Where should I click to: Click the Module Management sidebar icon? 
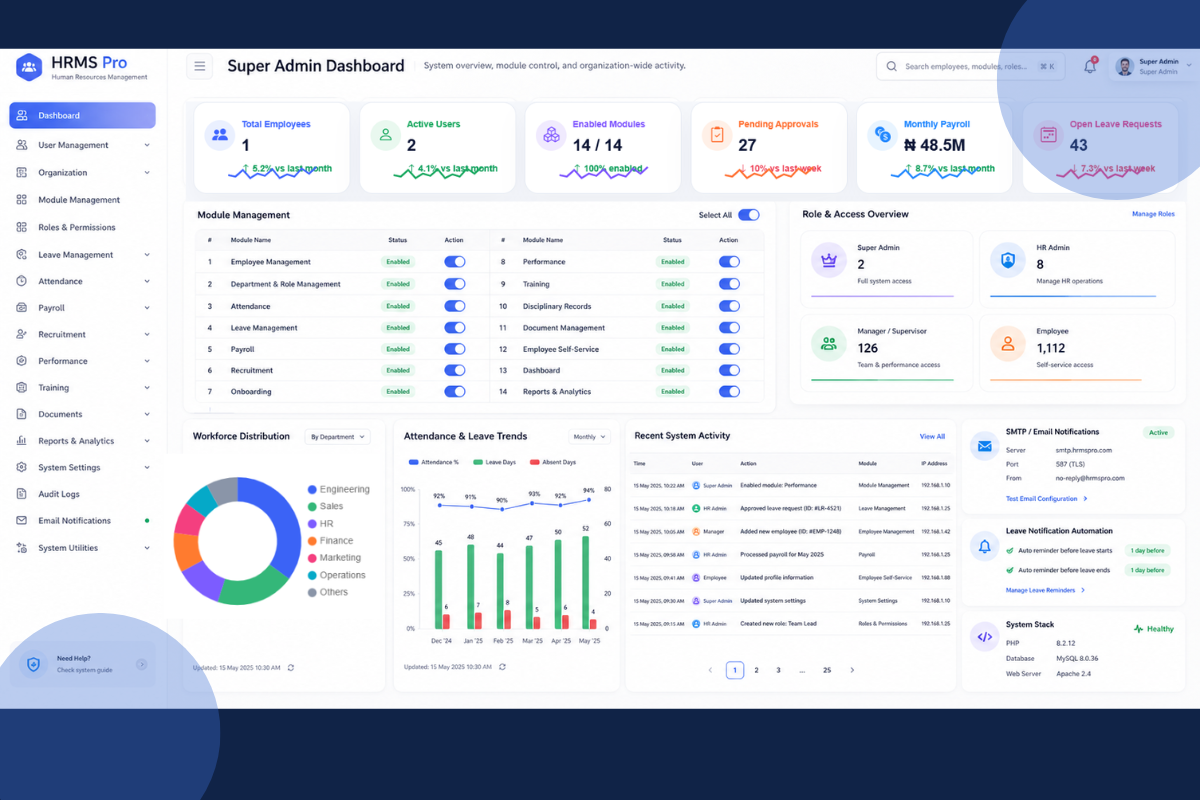21,200
